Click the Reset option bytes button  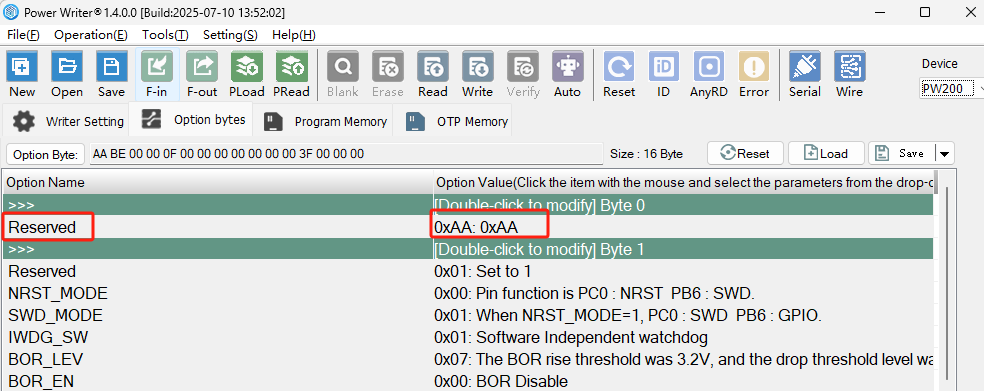746,153
